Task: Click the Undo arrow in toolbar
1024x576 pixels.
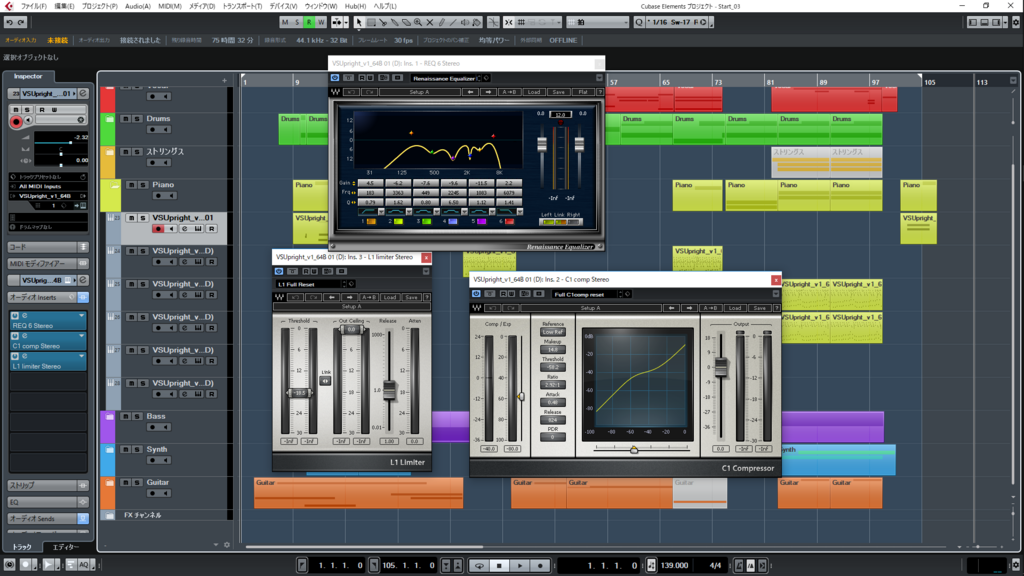Action: point(9,22)
